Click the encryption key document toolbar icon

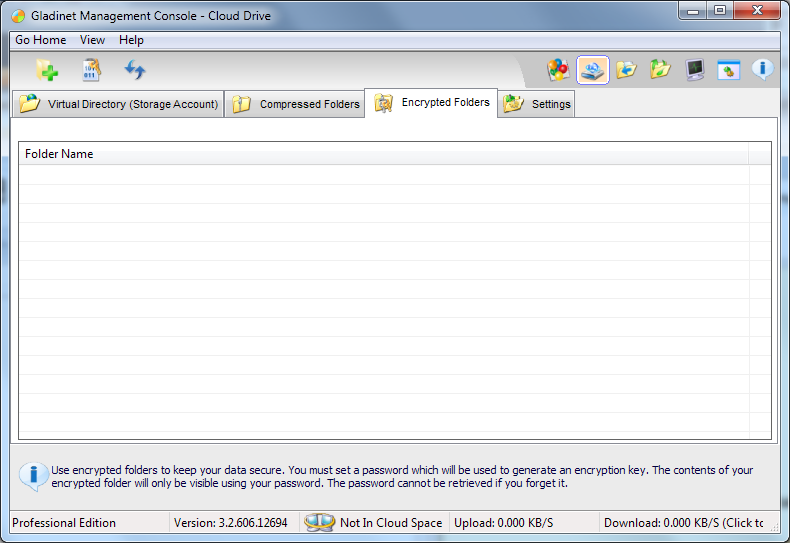(91, 70)
